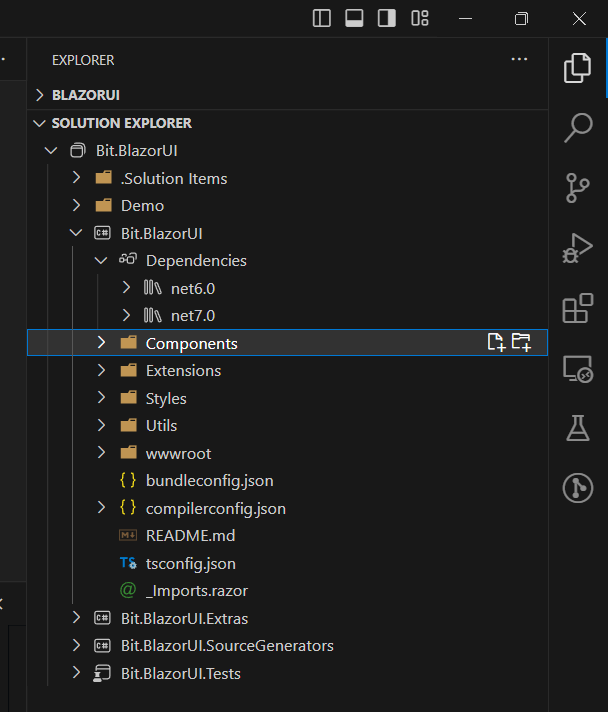Screen dimensions: 608x712
Task: Open the Search view in activity bar
Action: pos(578,128)
